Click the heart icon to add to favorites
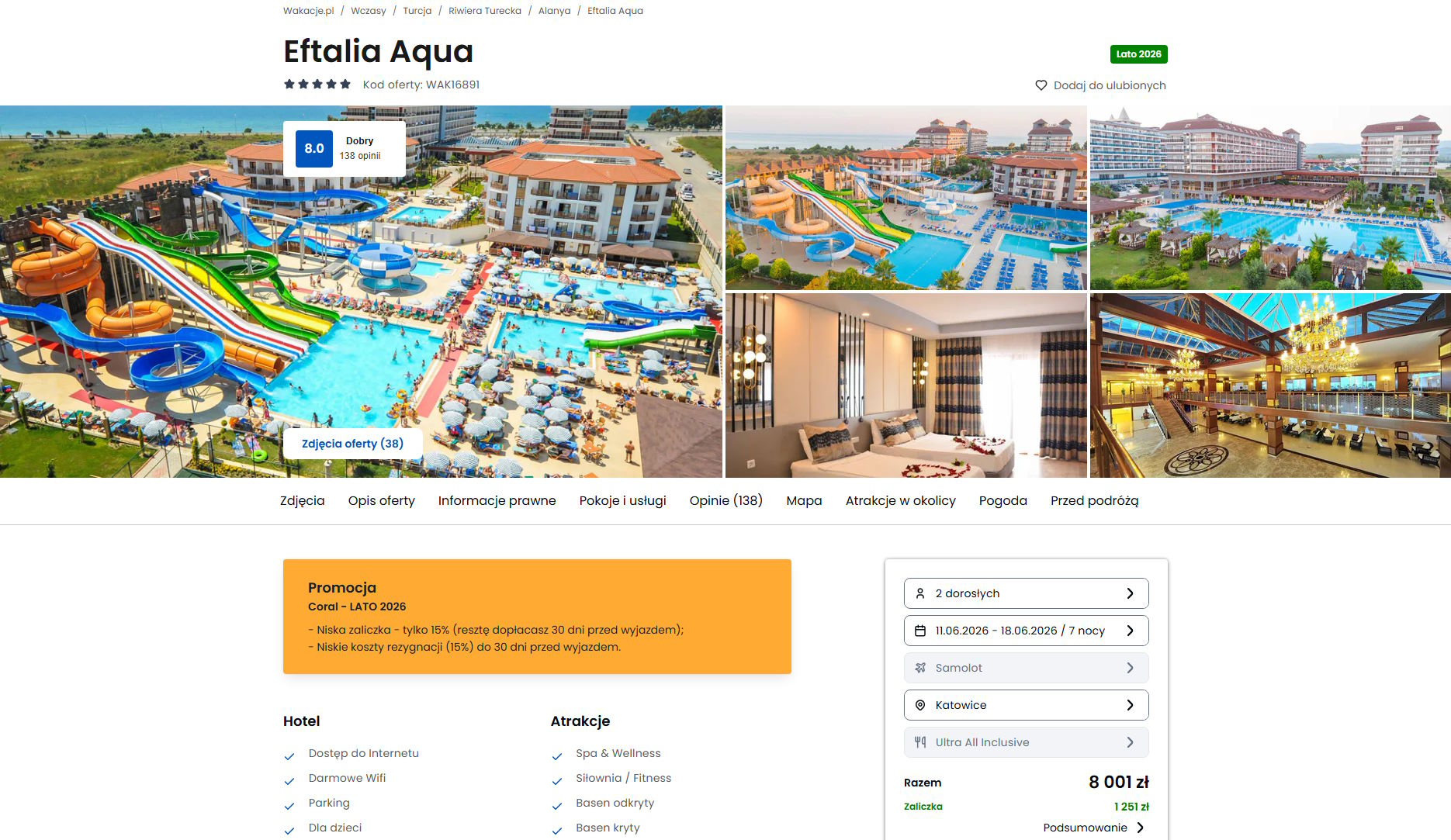Screen dimensions: 1451x840 [1041, 85]
